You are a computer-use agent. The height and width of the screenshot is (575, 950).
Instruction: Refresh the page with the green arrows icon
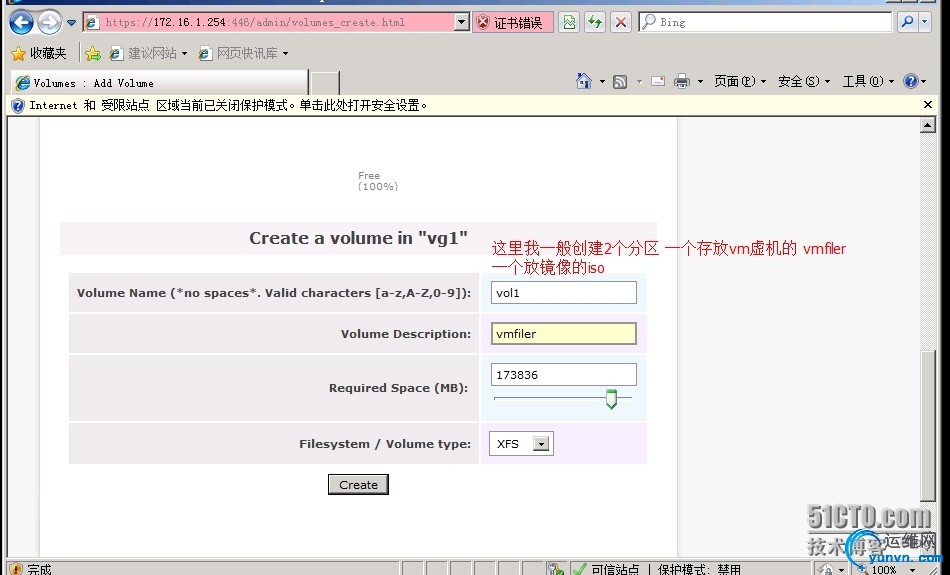(595, 22)
